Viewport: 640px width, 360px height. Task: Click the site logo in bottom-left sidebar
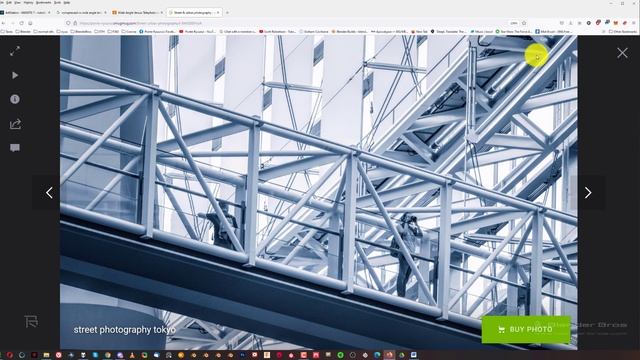point(31,321)
